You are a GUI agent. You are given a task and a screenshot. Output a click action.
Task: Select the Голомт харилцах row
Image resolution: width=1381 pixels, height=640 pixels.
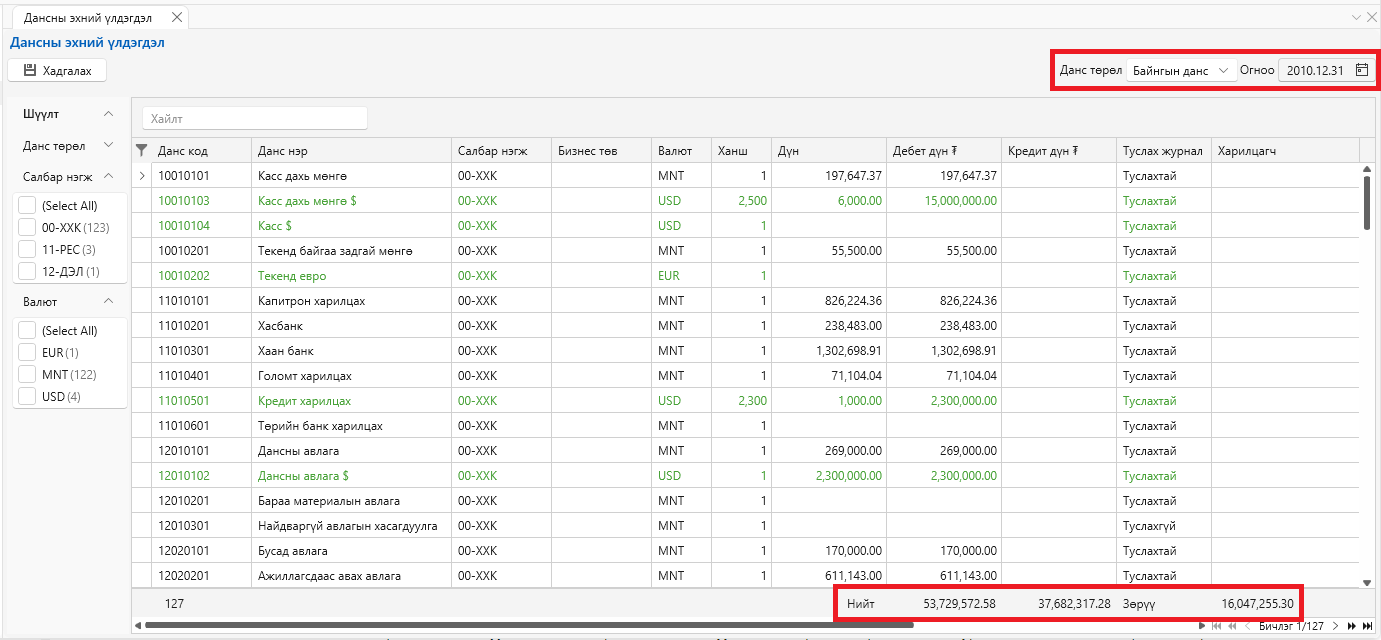[745, 376]
